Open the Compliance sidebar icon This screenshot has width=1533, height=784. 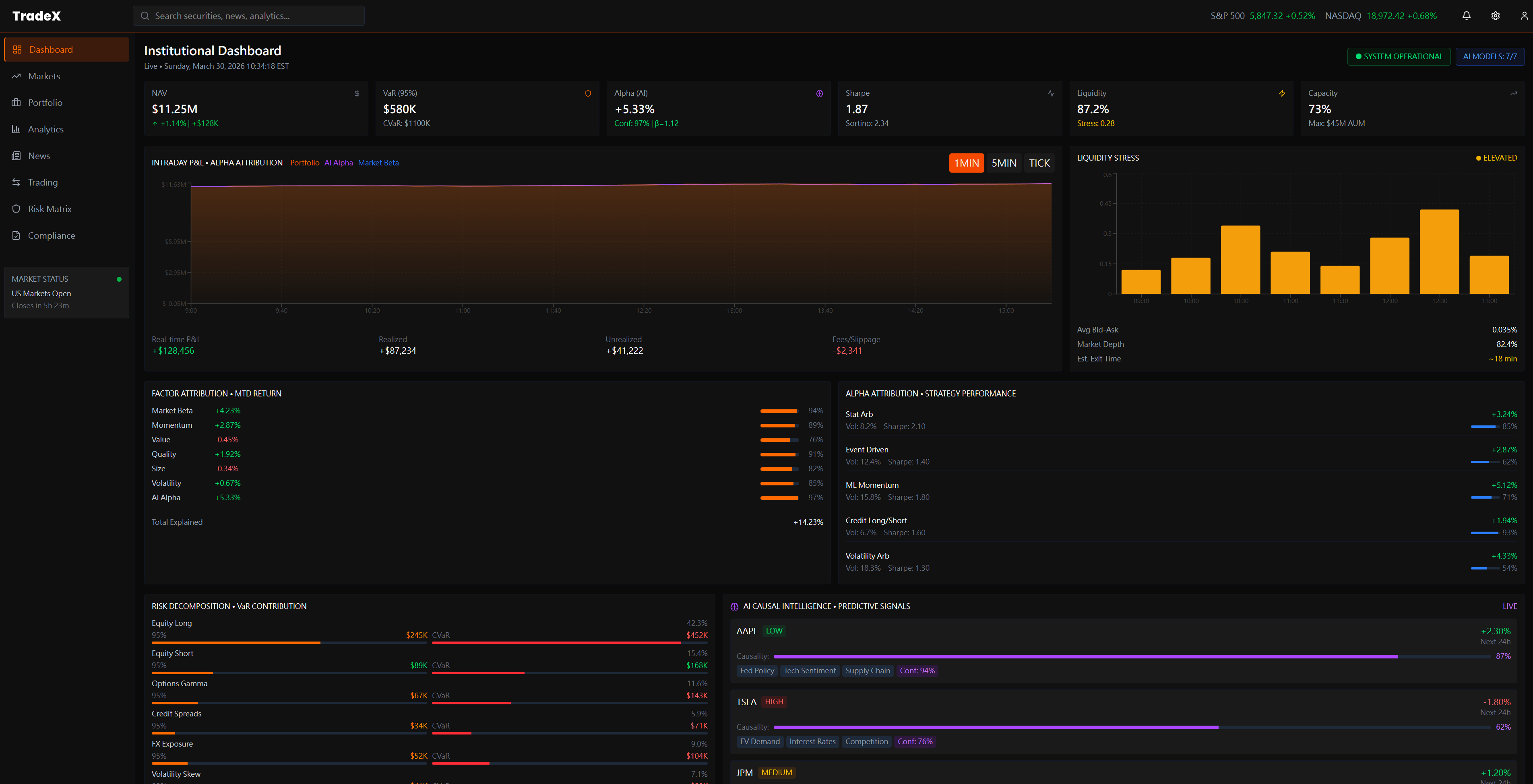click(x=17, y=235)
